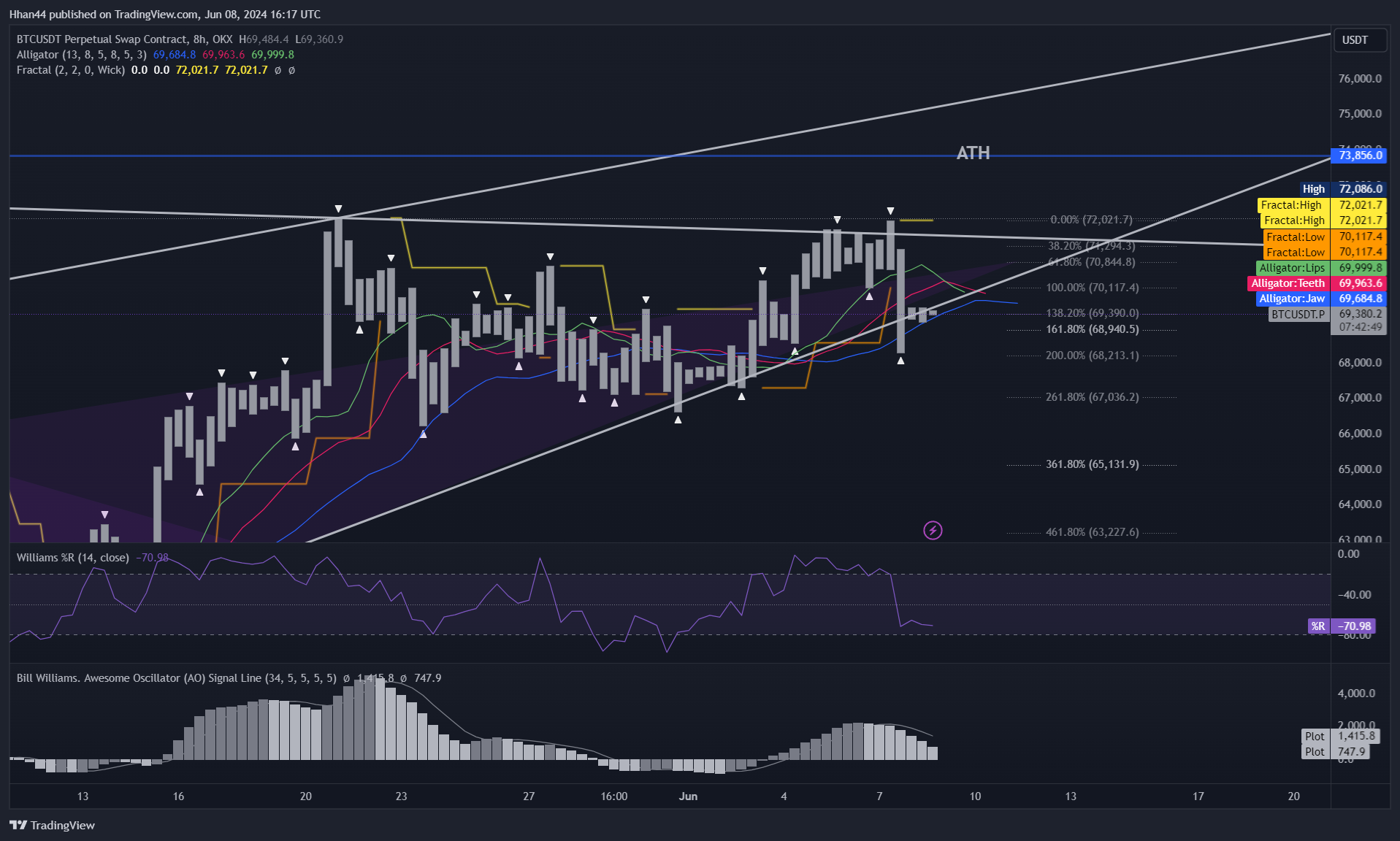Viewport: 1400px width, 841px height.
Task: Click the 10 date label on time axis
Action: [x=975, y=796]
